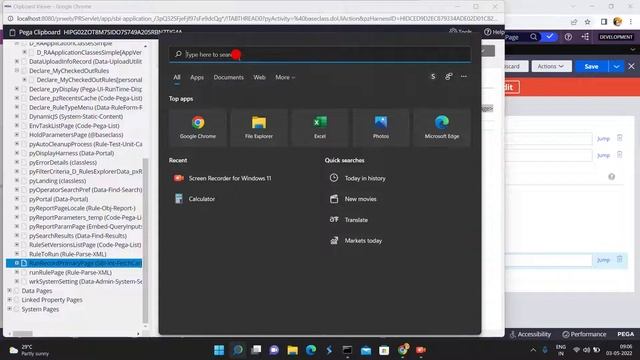Click the S account icon in search panel
The height and width of the screenshot is (360, 640).
point(433,77)
